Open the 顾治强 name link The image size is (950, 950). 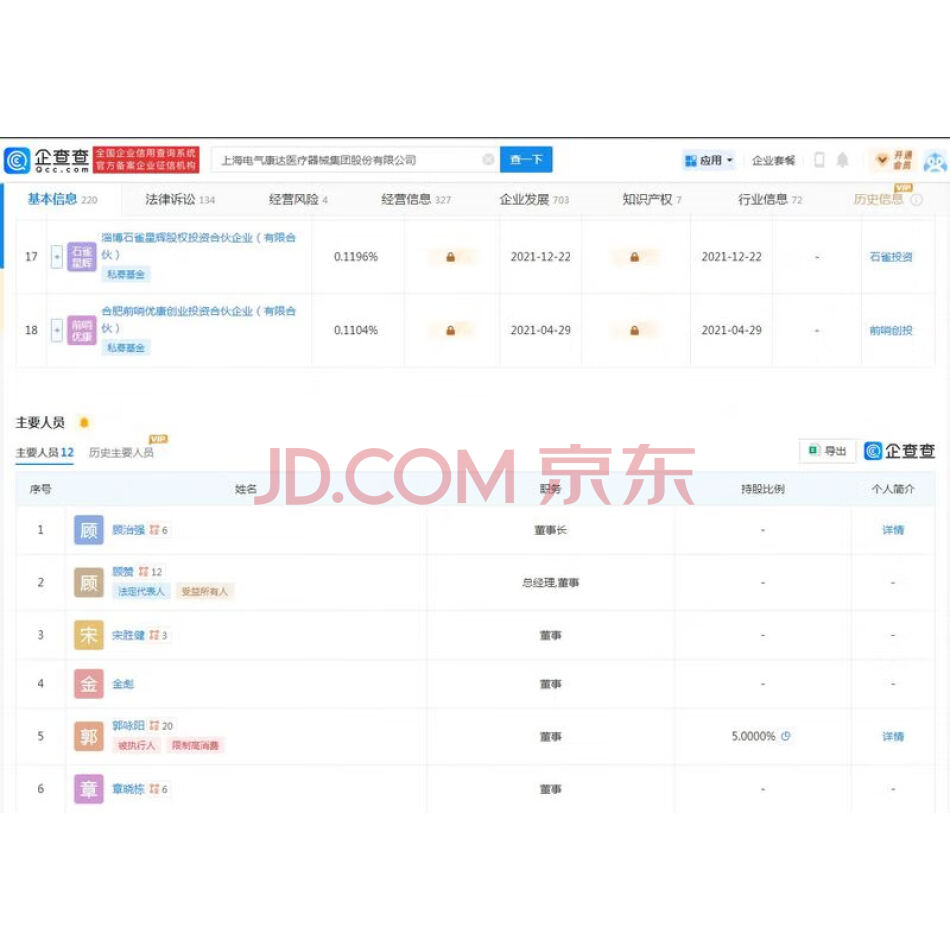pos(128,530)
